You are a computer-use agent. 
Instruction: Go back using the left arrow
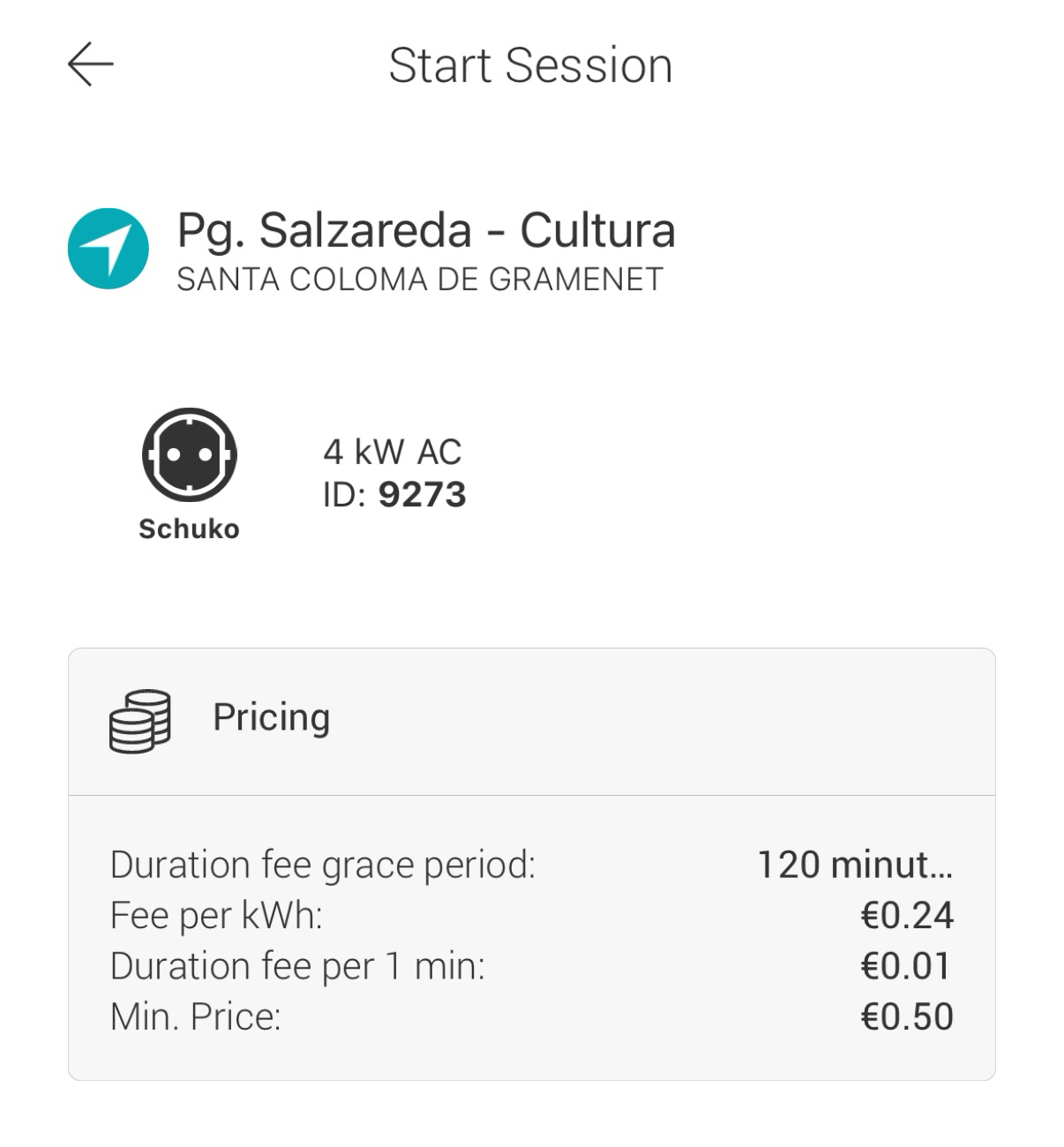(90, 64)
